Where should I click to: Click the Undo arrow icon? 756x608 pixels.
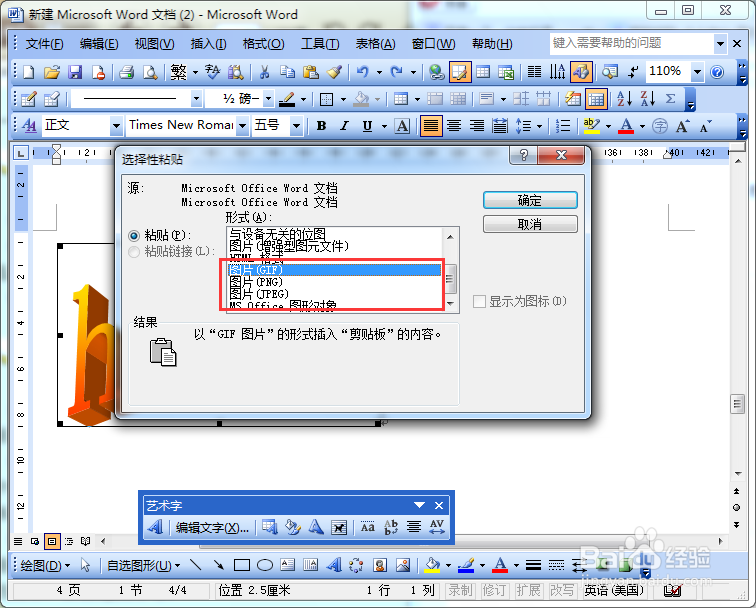[363, 72]
